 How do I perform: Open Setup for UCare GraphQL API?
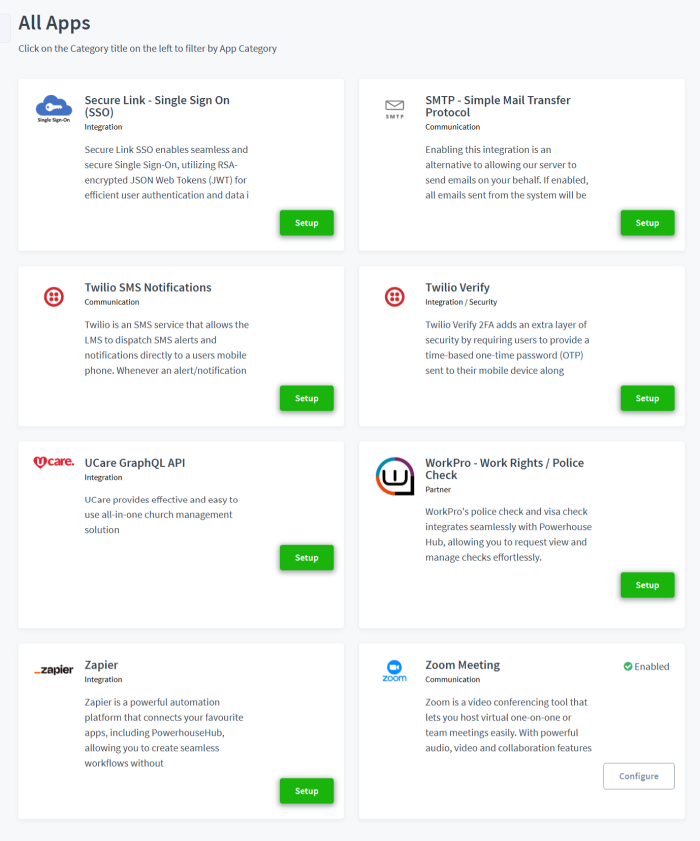point(306,558)
